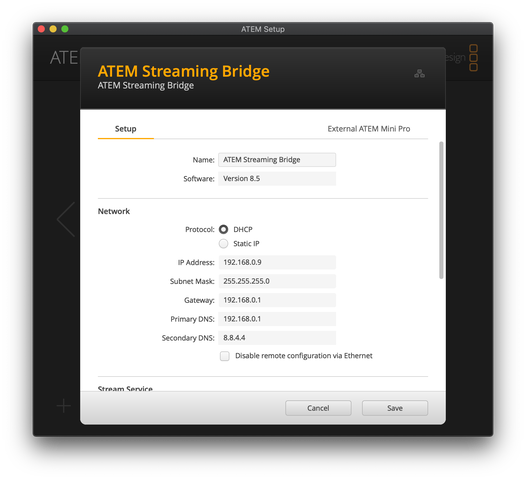The height and width of the screenshot is (480, 526).
Task: Click the ATEM Streaming Bridge subtitle text
Action: 146,86
